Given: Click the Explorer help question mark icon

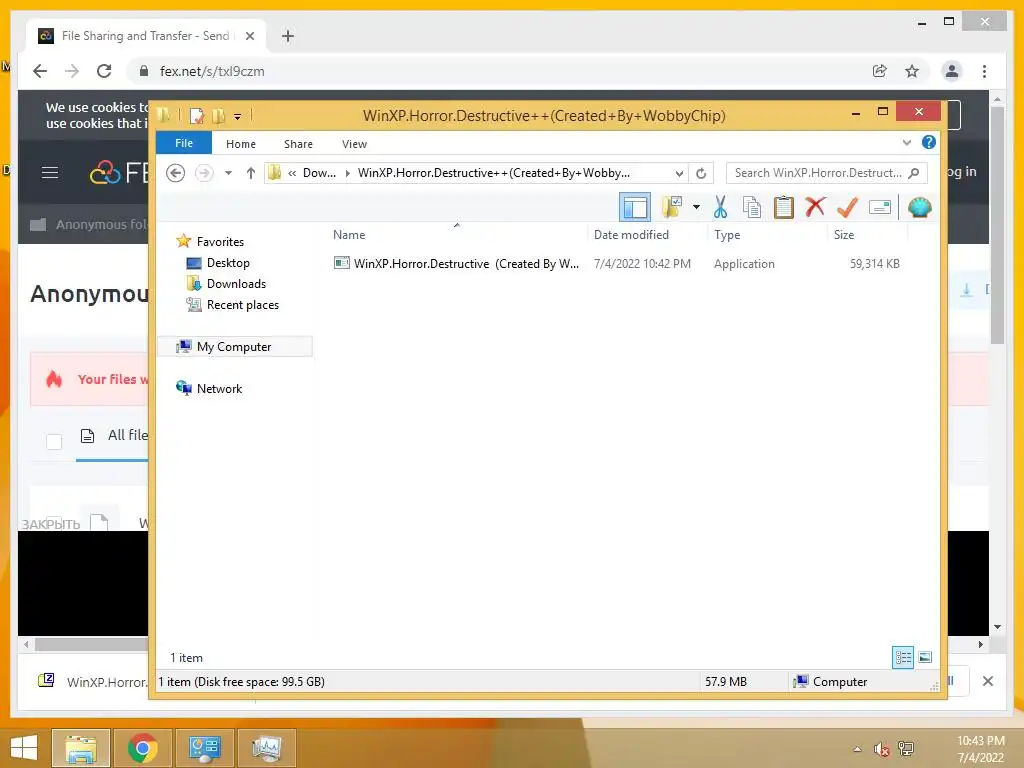Looking at the screenshot, I should point(928,142).
